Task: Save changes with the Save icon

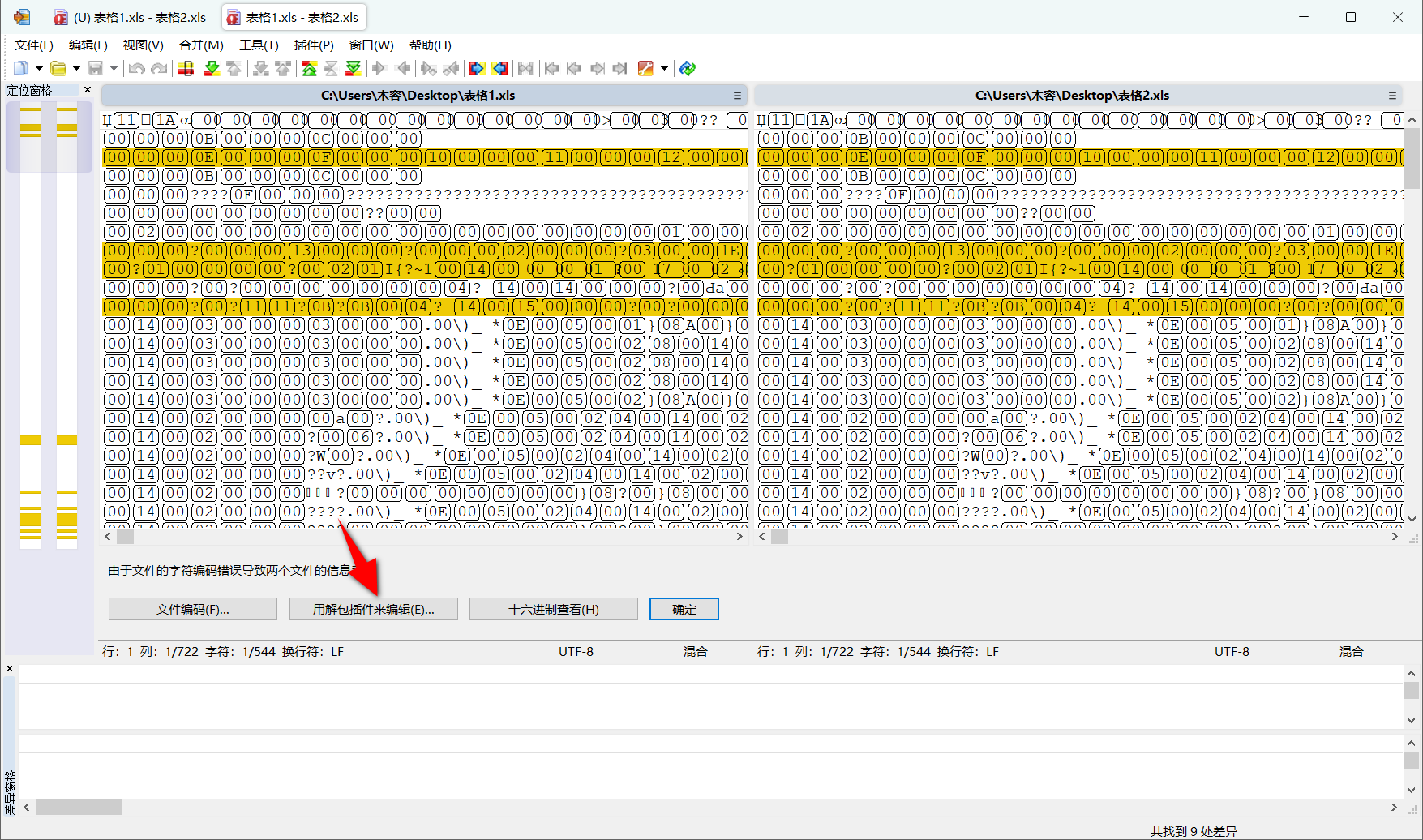Action: point(96,69)
